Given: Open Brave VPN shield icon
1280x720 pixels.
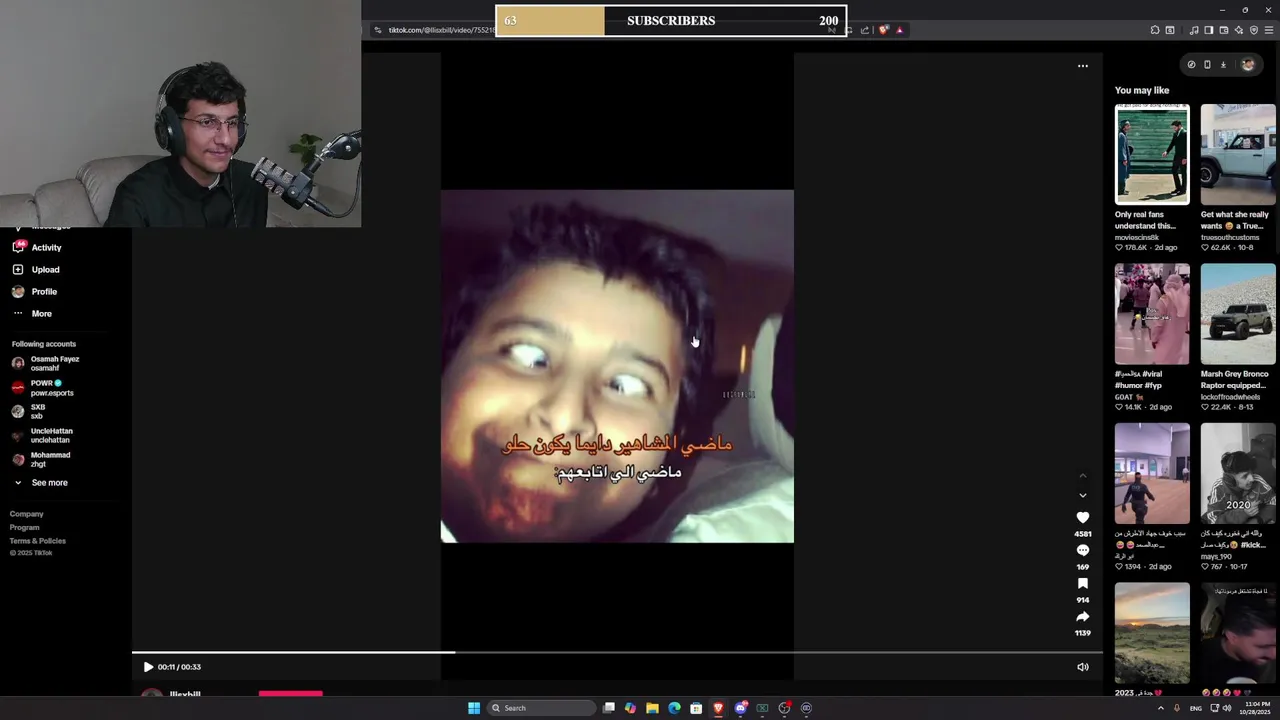Looking at the screenshot, I should pyautogui.click(x=1254, y=30).
